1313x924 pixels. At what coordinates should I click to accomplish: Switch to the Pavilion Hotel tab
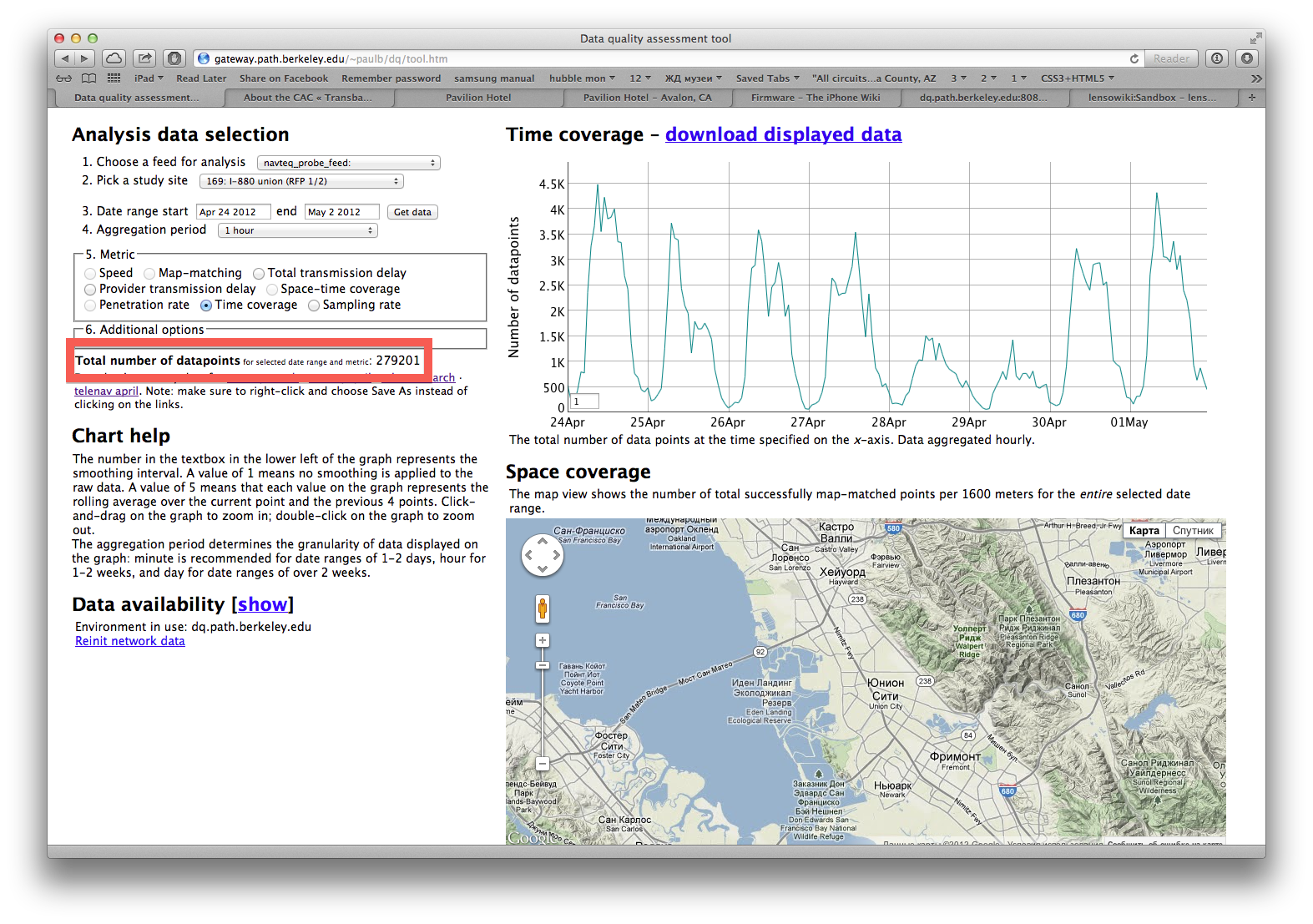point(478,98)
